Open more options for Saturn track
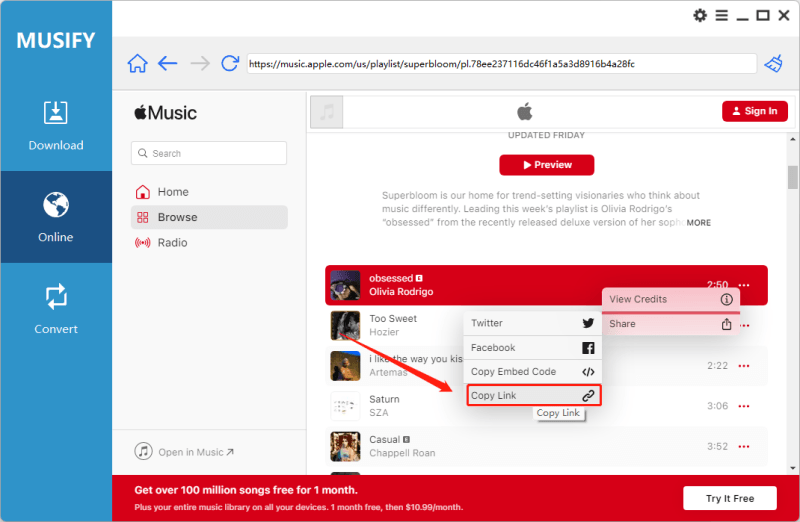This screenshot has width=800, height=522. [x=744, y=406]
